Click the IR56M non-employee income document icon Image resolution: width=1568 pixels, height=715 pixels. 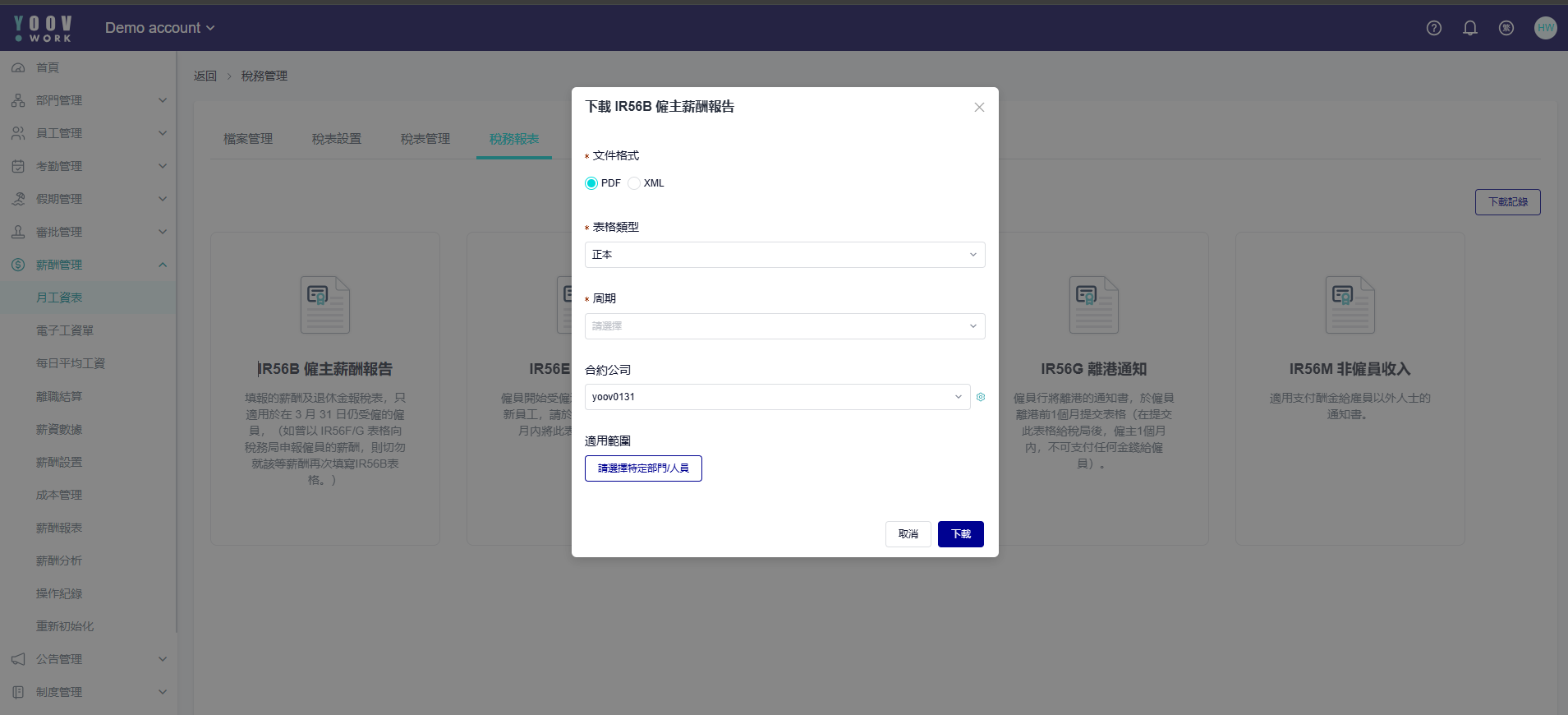coord(1350,305)
